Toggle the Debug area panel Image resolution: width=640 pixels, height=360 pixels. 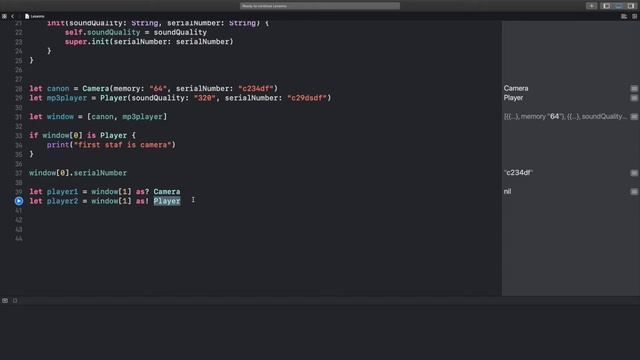(x=619, y=6)
